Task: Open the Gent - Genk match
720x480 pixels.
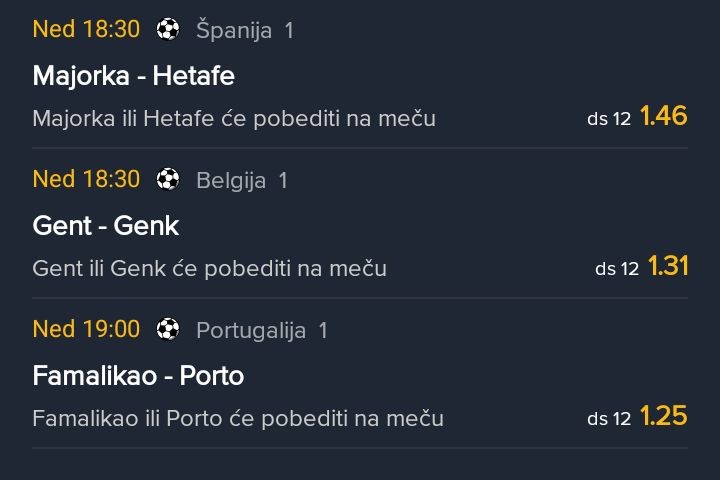Action: 105,226
